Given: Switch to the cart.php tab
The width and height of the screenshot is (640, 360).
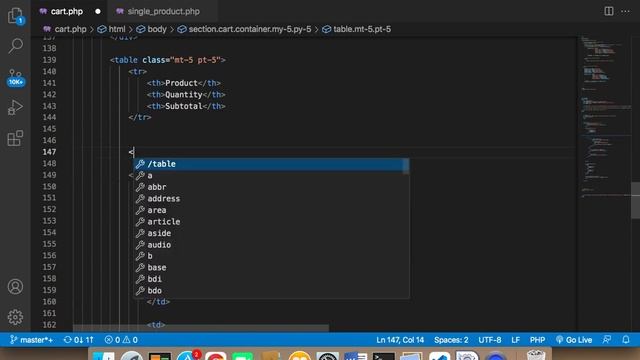Looking at the screenshot, I should click(67, 11).
